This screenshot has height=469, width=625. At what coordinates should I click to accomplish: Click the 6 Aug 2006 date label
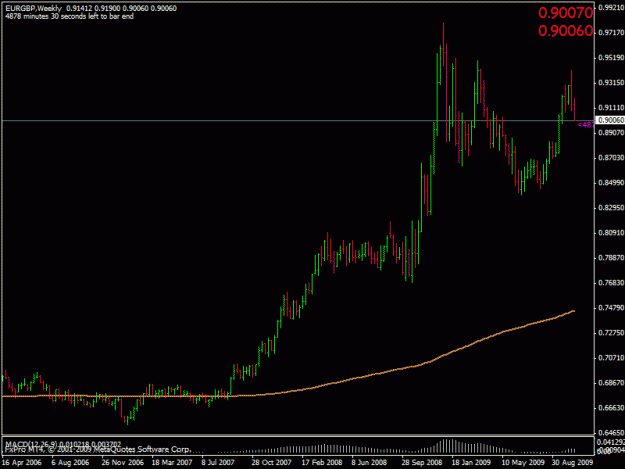pos(70,463)
